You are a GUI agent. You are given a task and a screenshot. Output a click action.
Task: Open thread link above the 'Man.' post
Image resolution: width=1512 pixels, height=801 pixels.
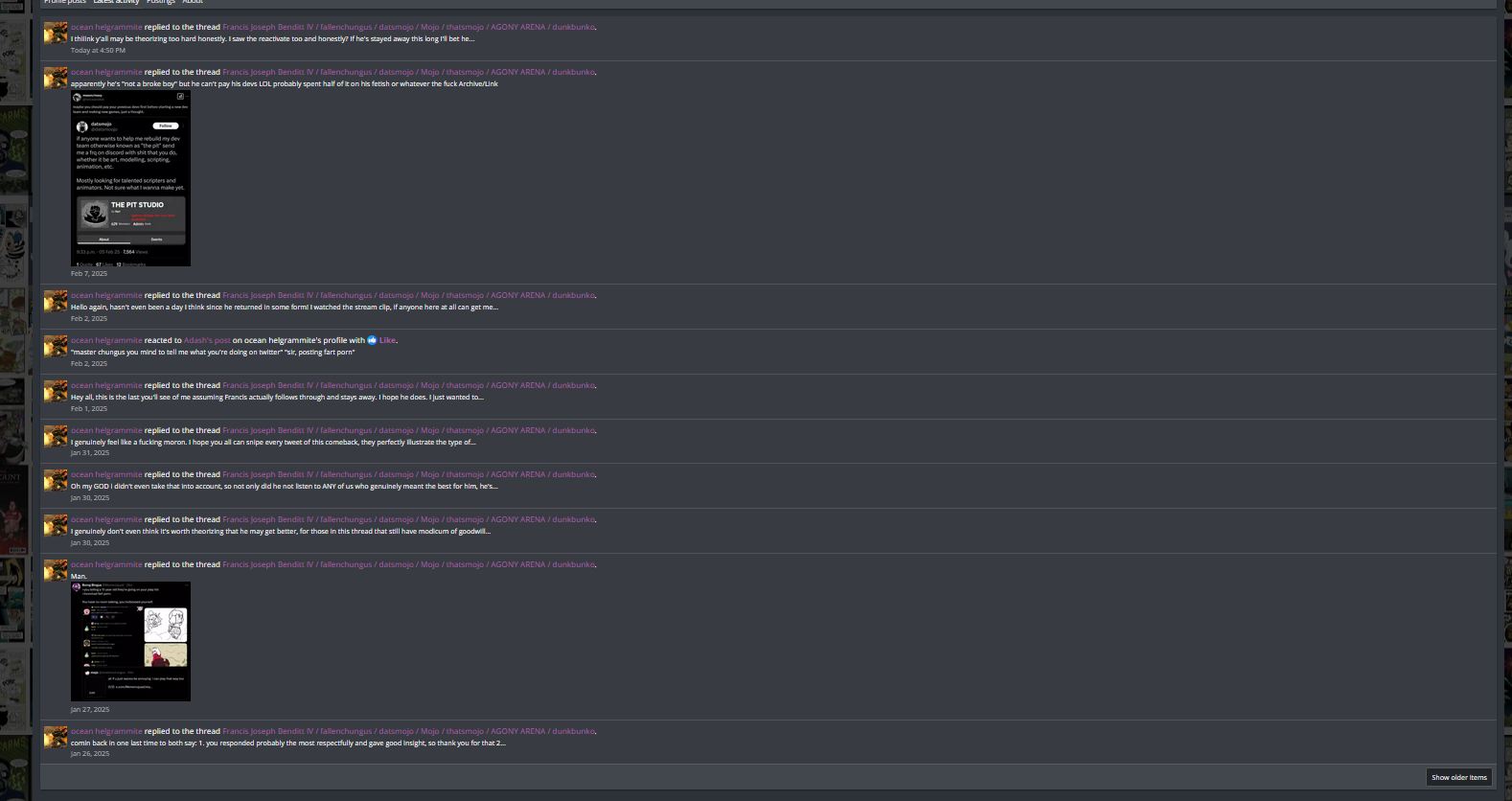pyautogui.click(x=408, y=564)
